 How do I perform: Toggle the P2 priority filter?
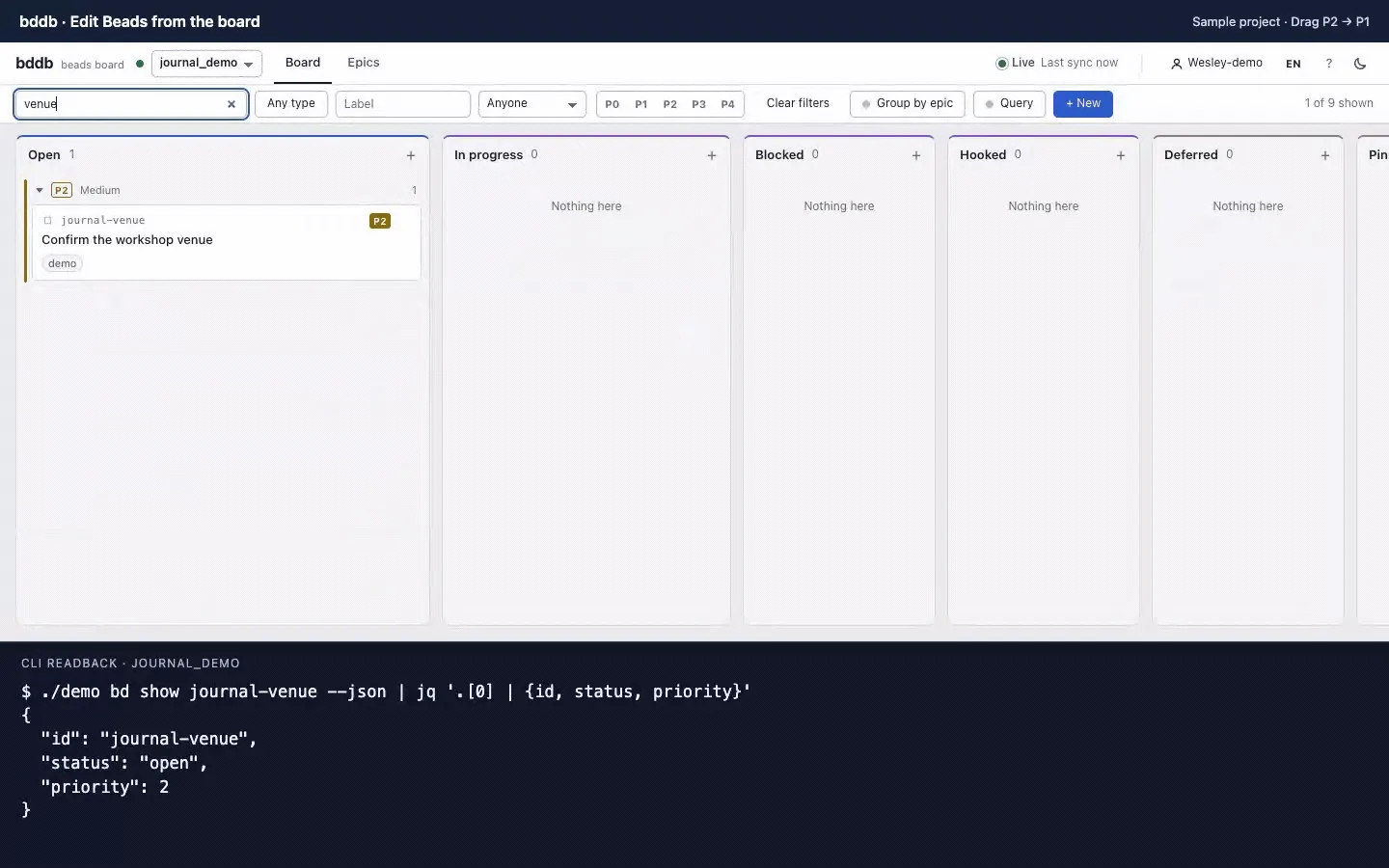(x=670, y=104)
